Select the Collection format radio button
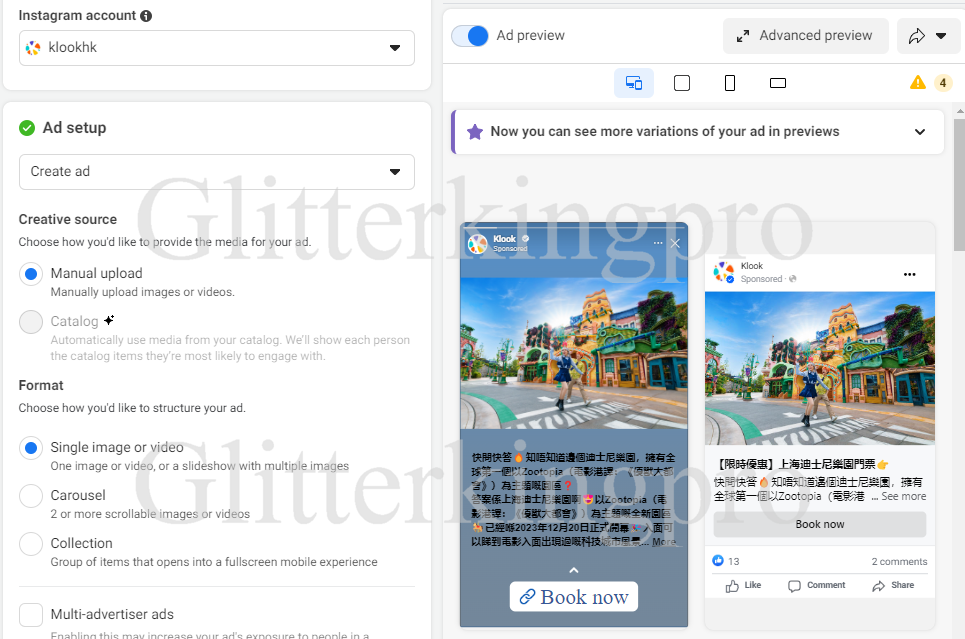This screenshot has height=639, width=965. (x=31, y=544)
